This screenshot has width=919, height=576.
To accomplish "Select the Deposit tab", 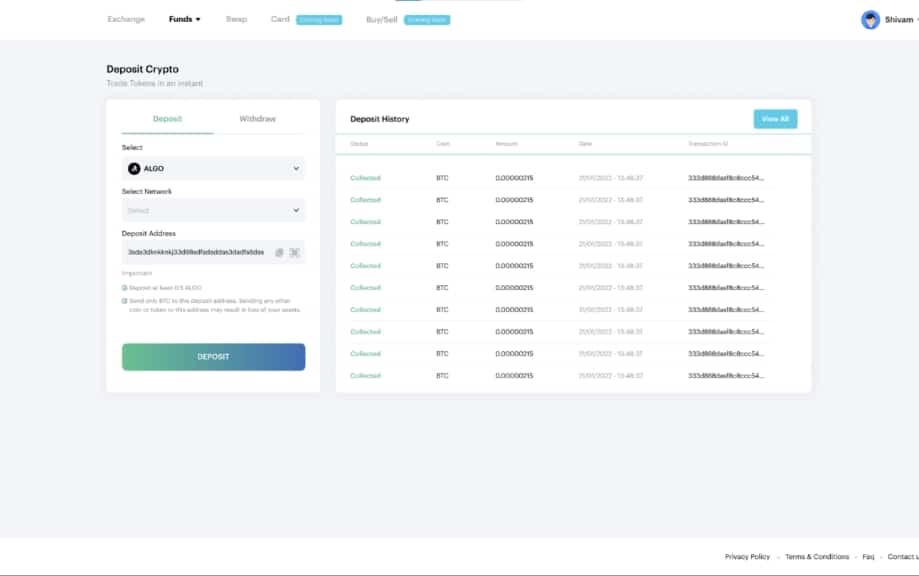I will pyautogui.click(x=167, y=119).
